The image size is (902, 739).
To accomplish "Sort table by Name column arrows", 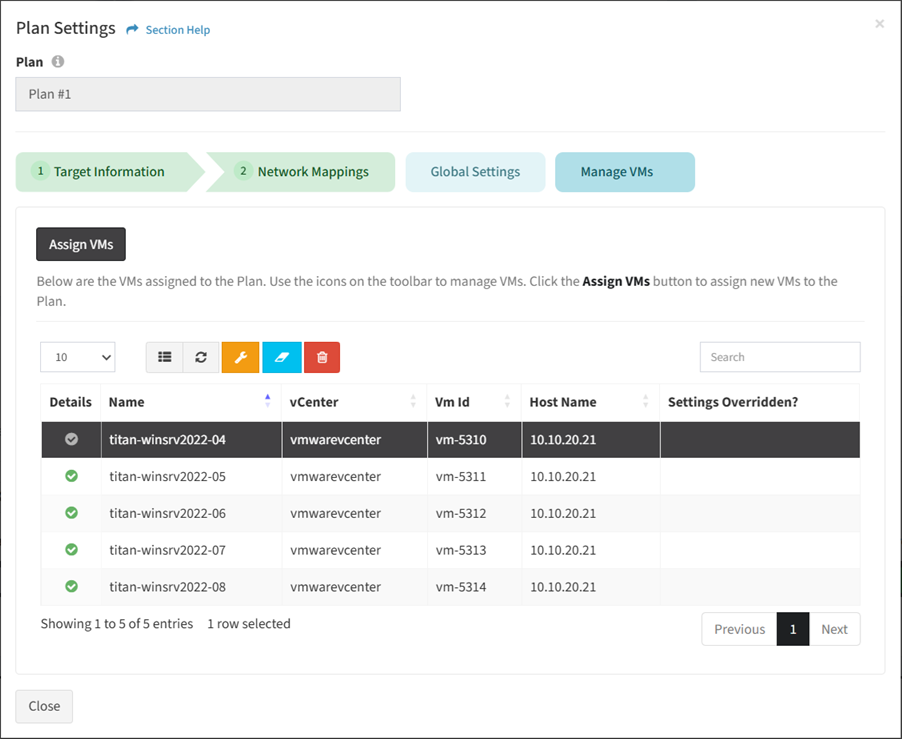I will tap(267, 401).
